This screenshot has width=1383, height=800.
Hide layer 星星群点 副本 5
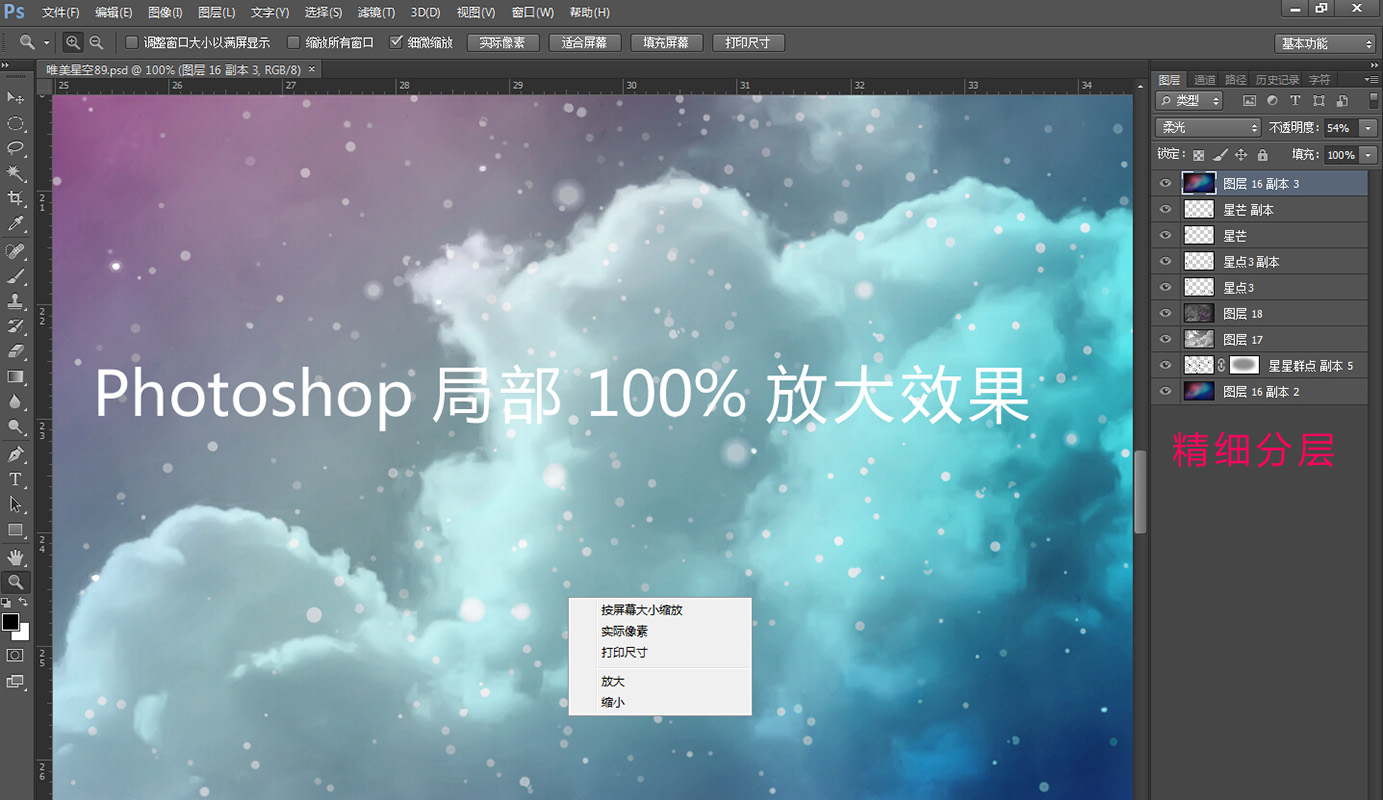(x=1165, y=366)
